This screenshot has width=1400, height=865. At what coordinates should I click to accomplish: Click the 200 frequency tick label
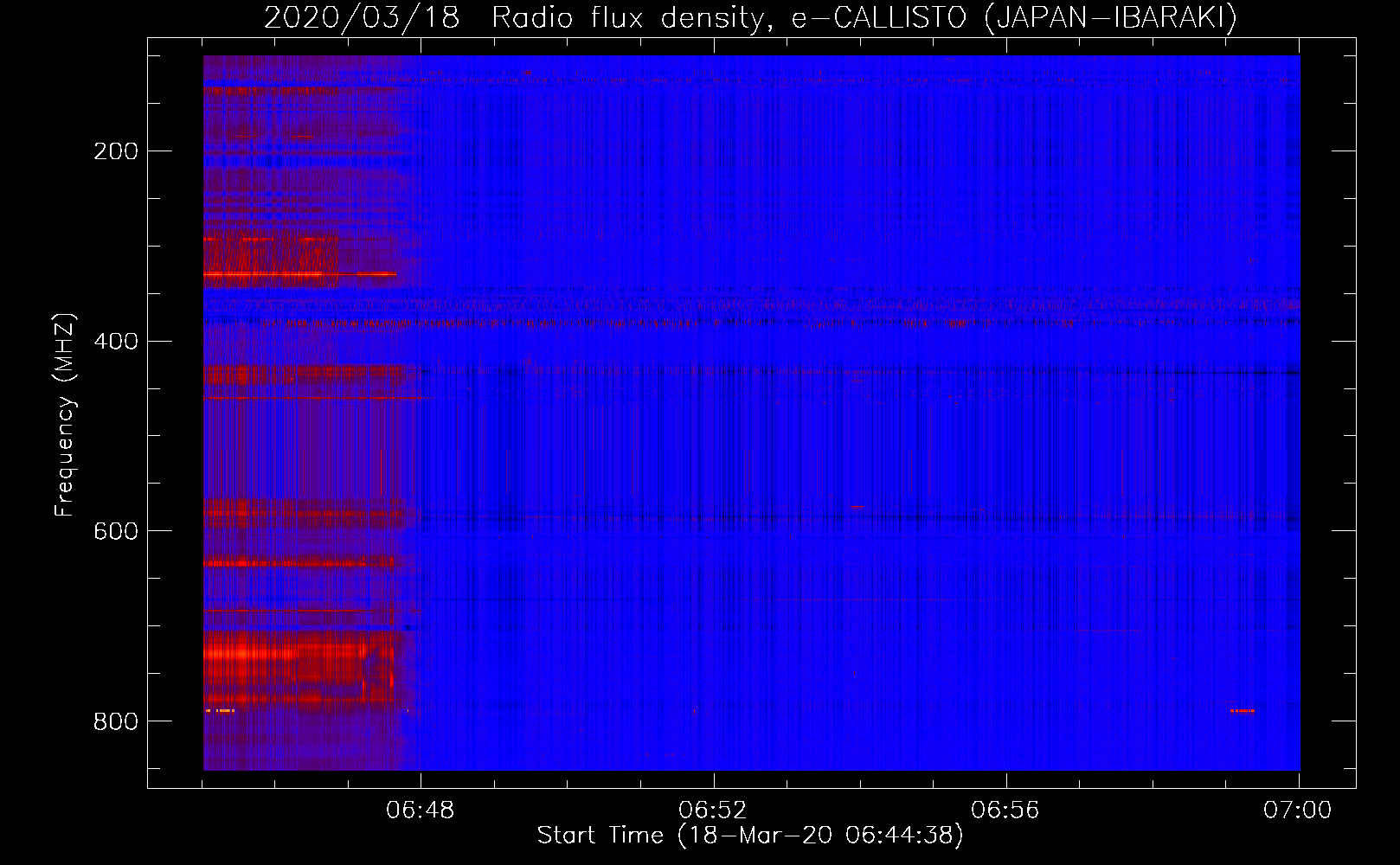(116, 151)
